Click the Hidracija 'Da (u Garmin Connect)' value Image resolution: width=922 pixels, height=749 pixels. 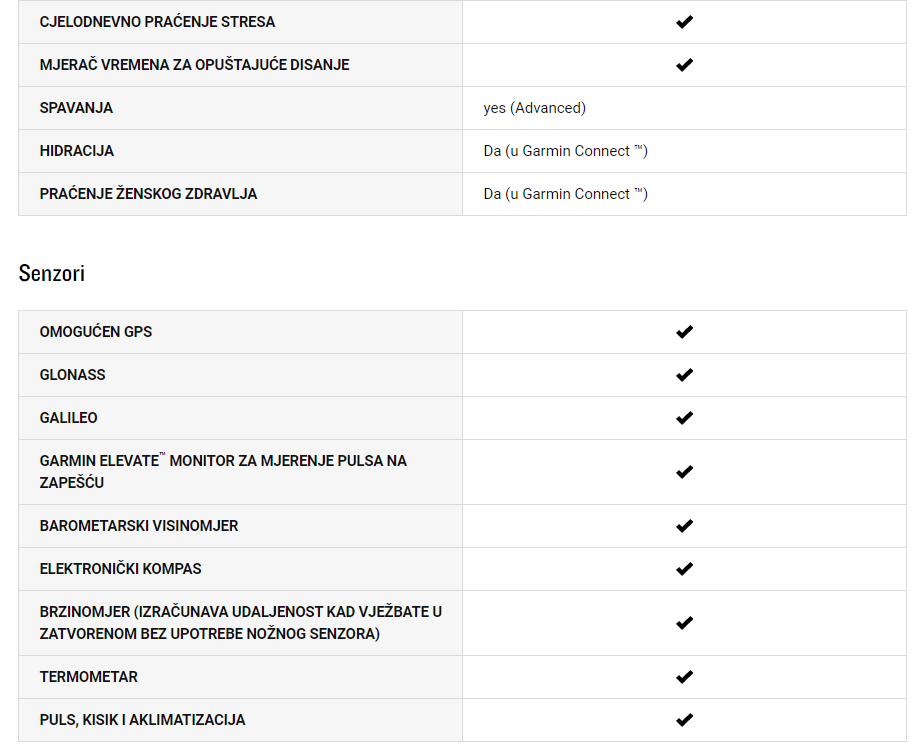[x=566, y=151]
